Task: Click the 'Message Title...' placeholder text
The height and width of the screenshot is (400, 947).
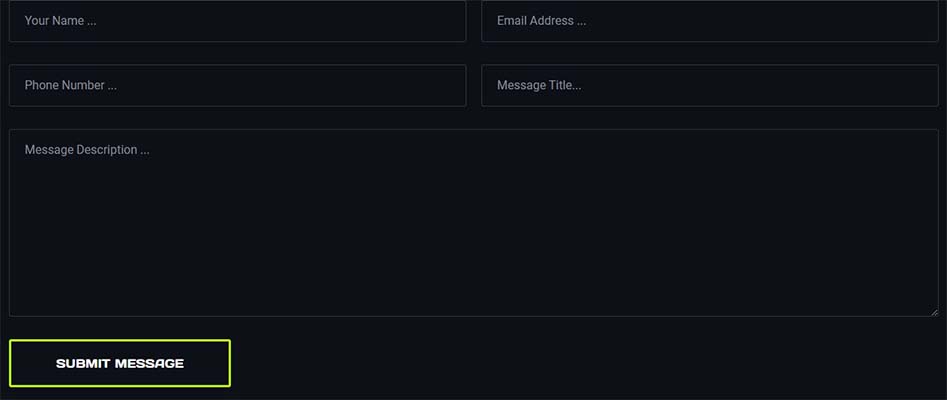Action: 539,86
